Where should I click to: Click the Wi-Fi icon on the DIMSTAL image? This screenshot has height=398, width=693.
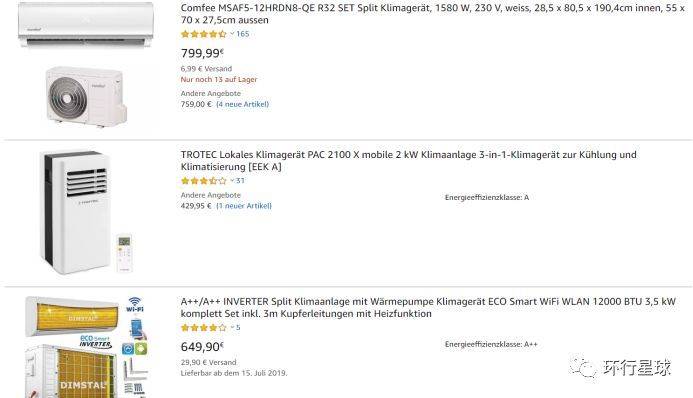134,304
